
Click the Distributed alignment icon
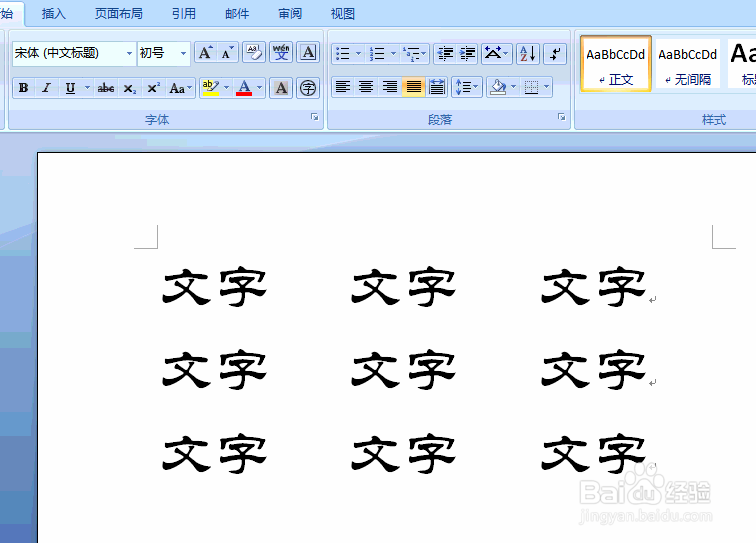tap(437, 87)
